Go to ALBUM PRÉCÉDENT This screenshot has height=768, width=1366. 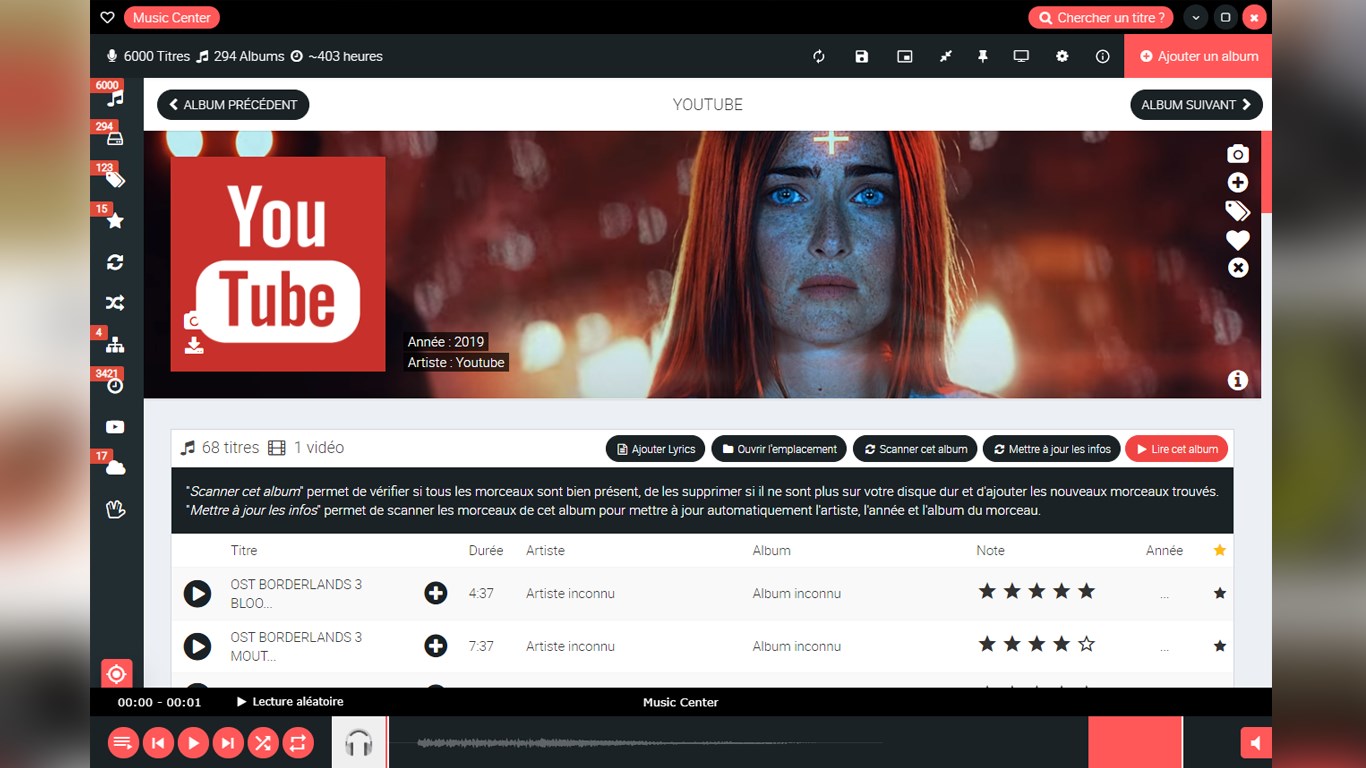click(x=233, y=105)
